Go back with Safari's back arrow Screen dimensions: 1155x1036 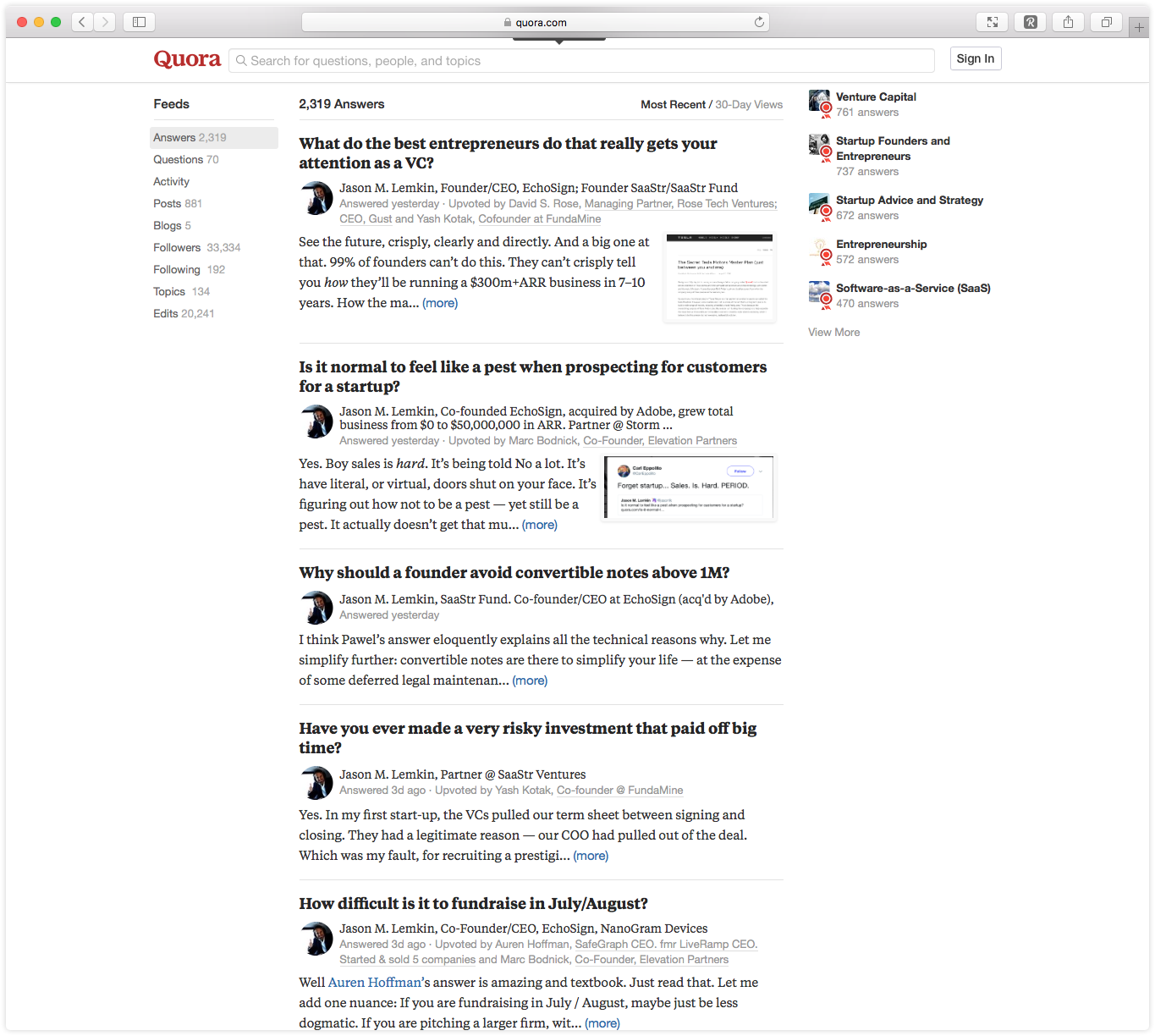pos(82,22)
